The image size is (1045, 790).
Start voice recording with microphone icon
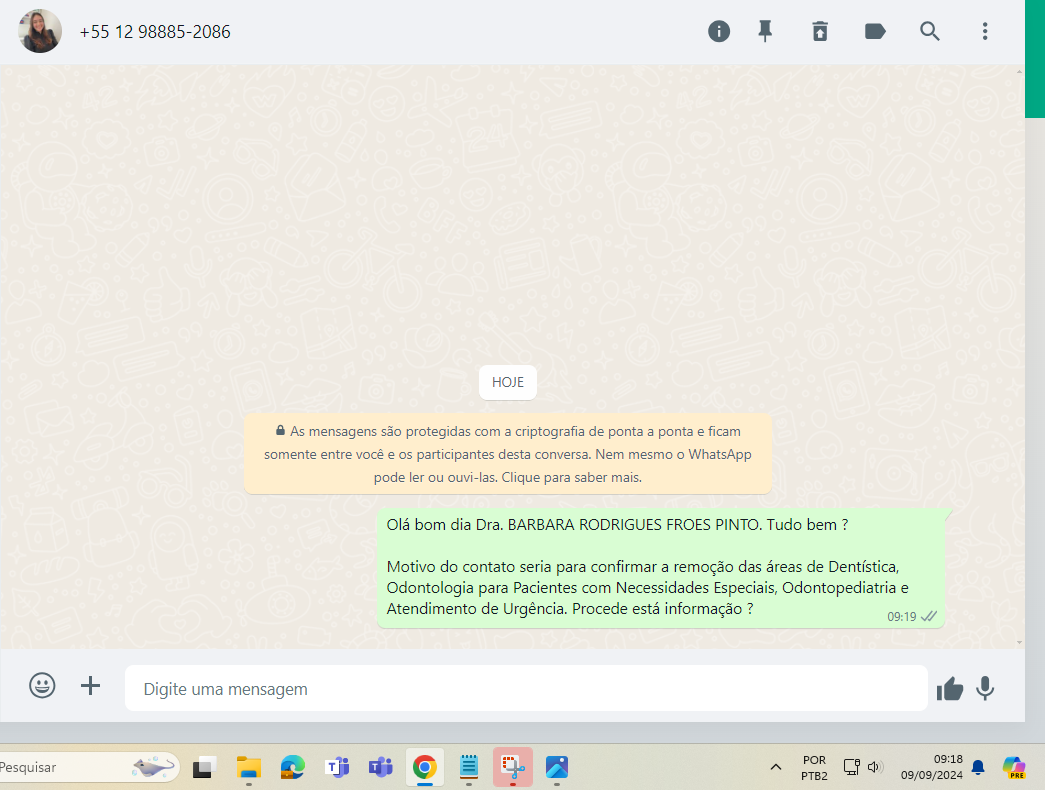(x=985, y=689)
